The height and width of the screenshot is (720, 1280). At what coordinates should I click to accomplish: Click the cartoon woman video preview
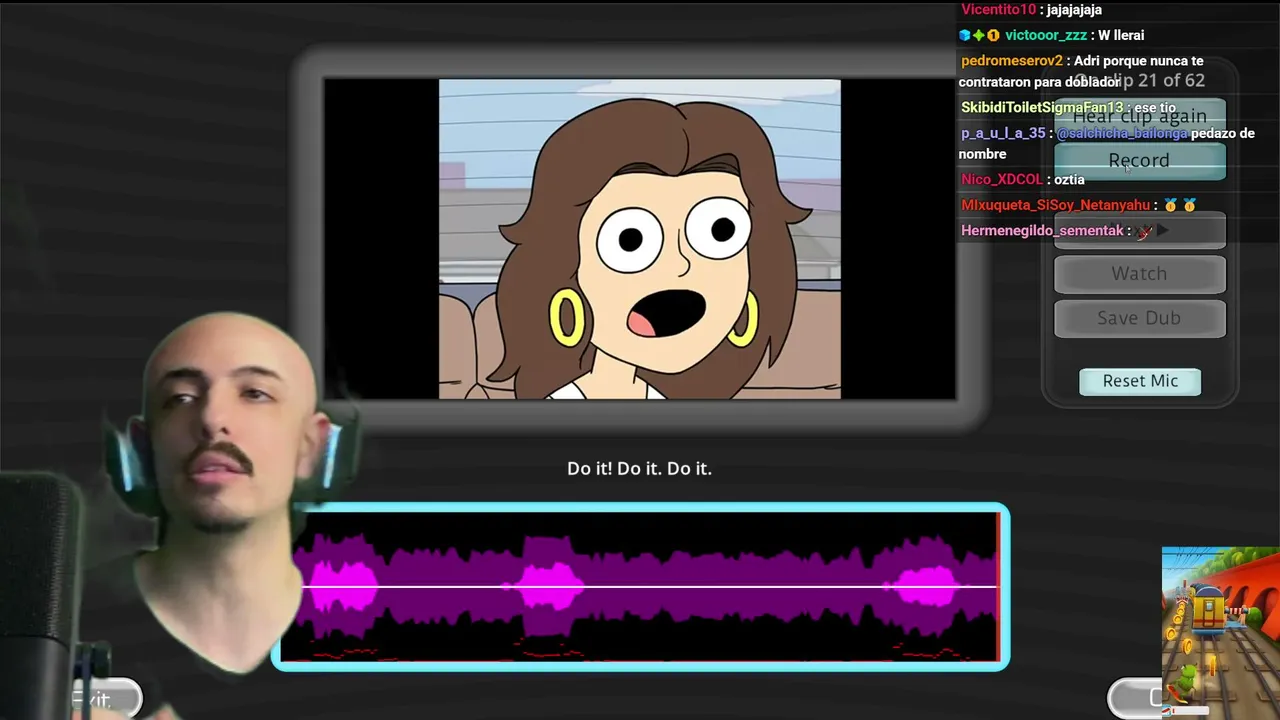(640, 239)
